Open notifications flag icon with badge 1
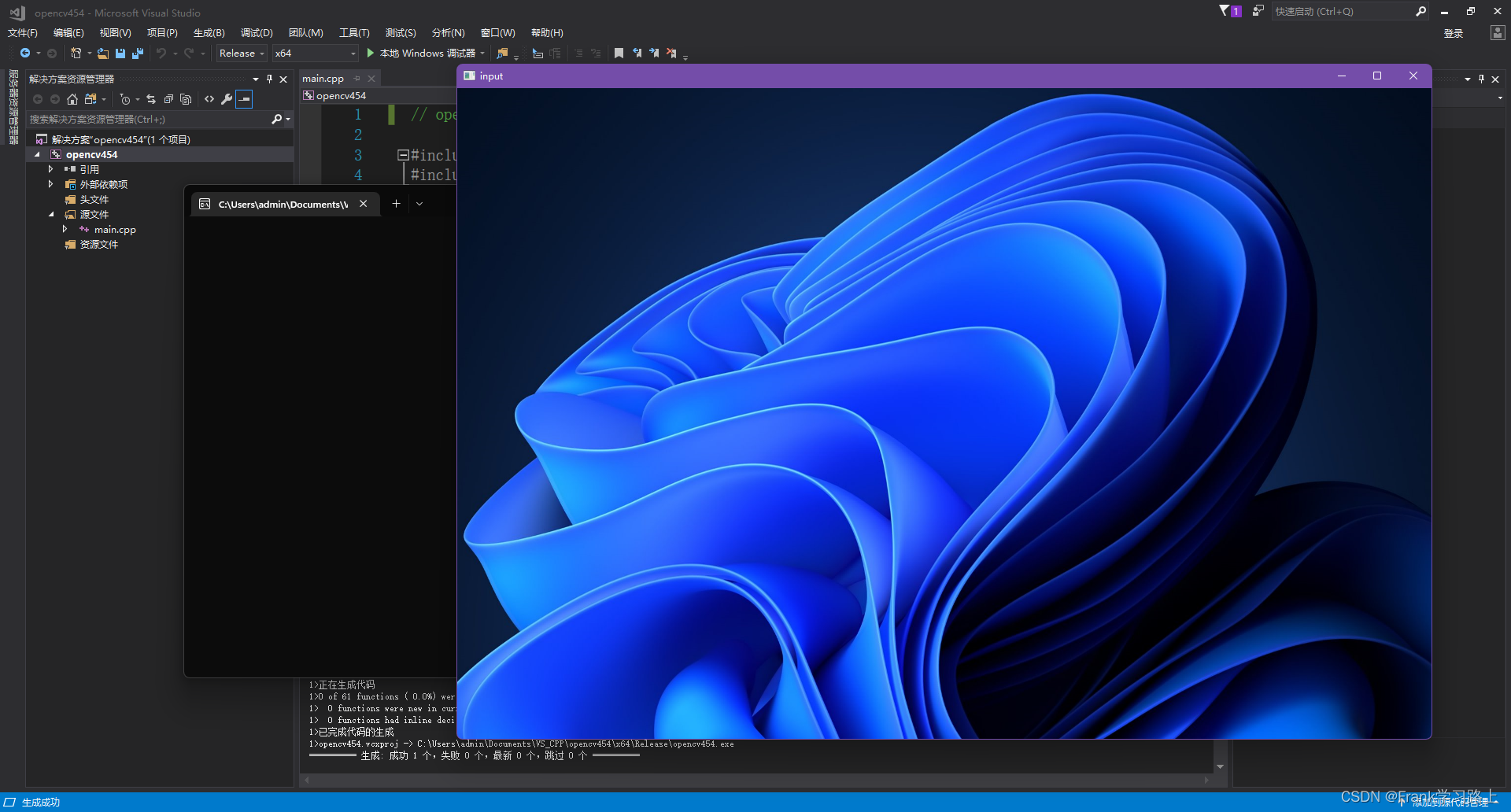1511x812 pixels. click(x=1230, y=11)
